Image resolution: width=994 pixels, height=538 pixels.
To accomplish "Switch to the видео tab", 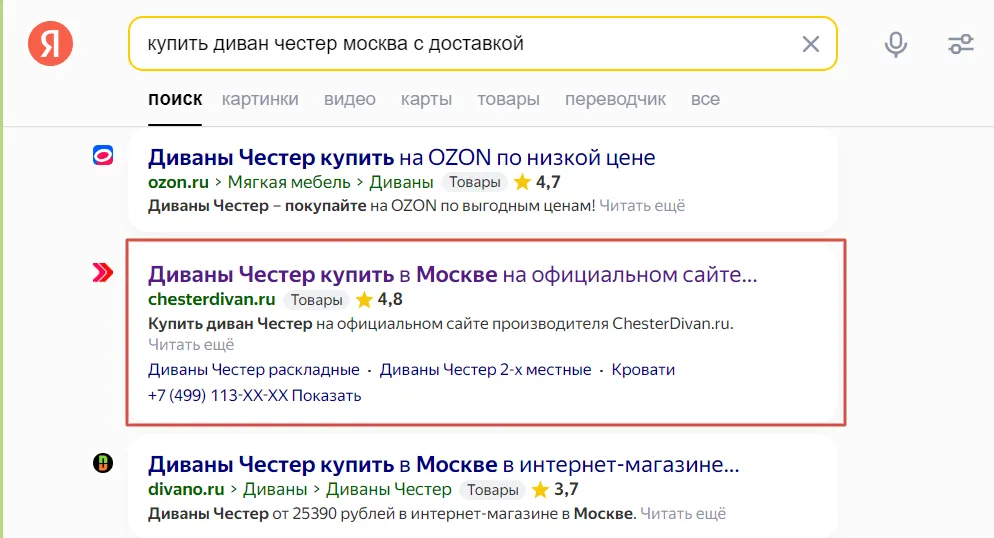I will (x=350, y=100).
